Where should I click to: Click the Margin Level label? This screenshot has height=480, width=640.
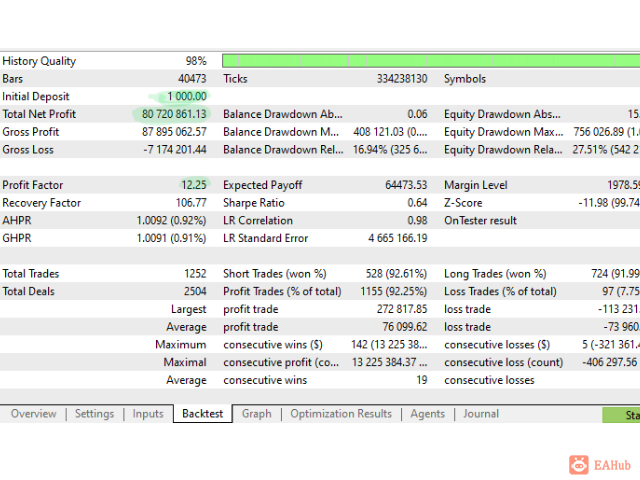point(476,185)
